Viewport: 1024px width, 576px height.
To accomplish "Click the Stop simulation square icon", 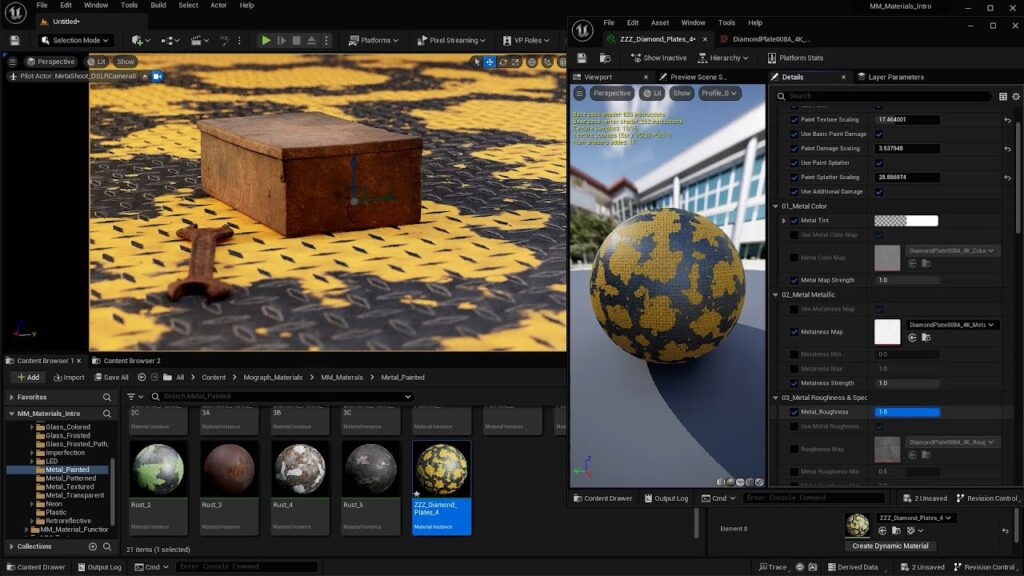I will tap(296, 40).
